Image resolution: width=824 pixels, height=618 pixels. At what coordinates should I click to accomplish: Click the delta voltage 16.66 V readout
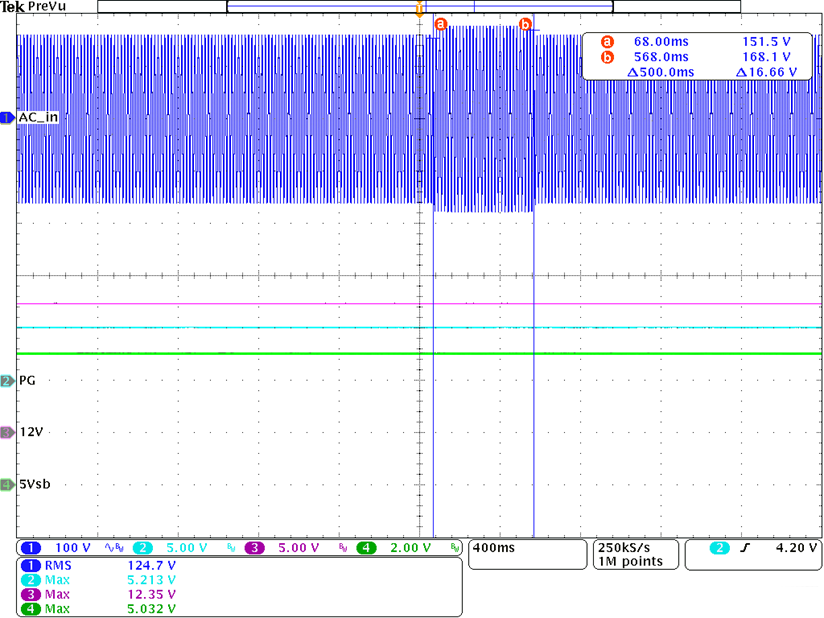(766, 72)
